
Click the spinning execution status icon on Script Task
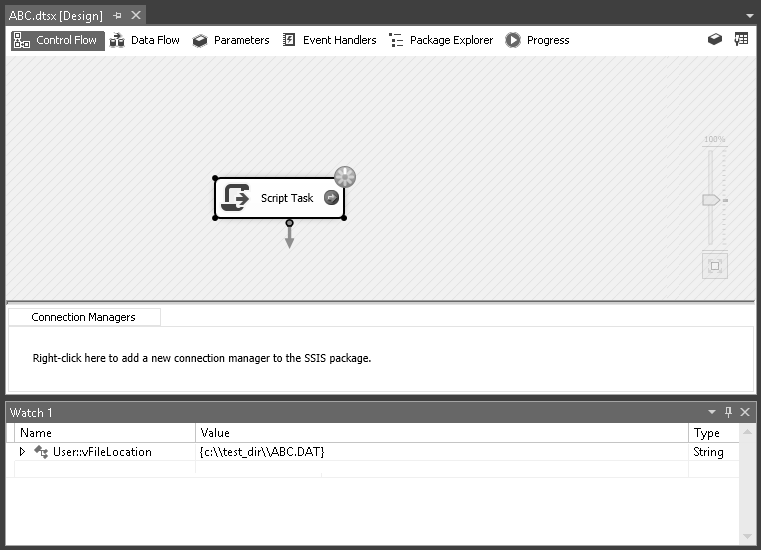click(345, 177)
